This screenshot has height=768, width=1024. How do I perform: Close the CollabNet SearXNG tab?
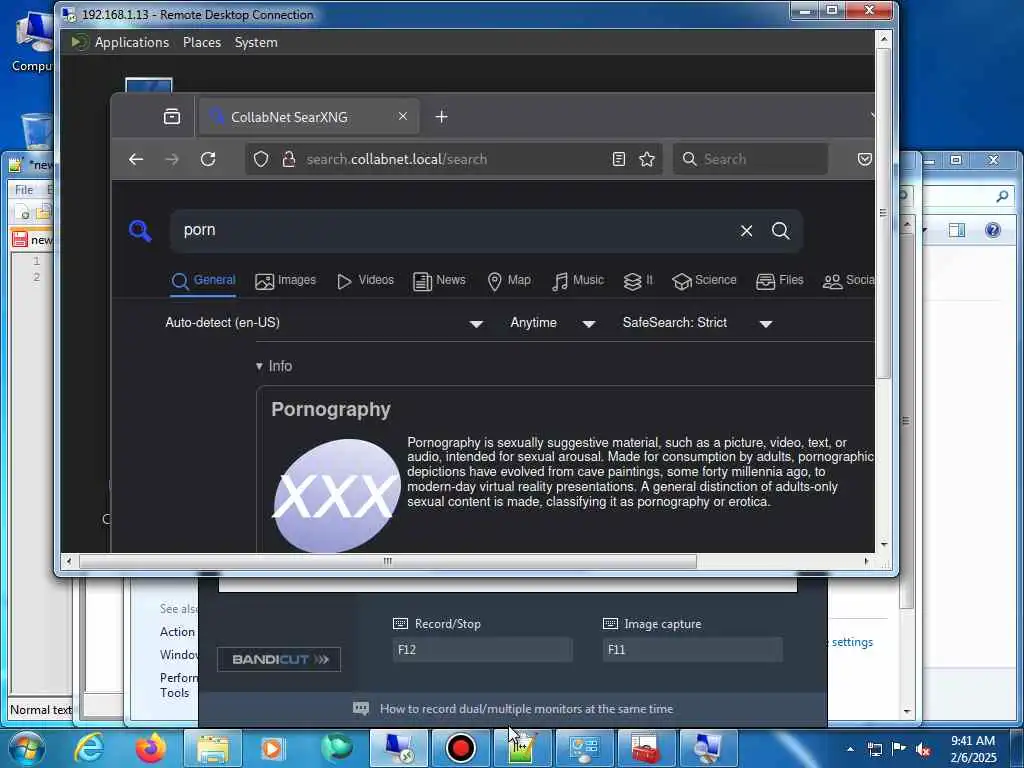coord(403,116)
